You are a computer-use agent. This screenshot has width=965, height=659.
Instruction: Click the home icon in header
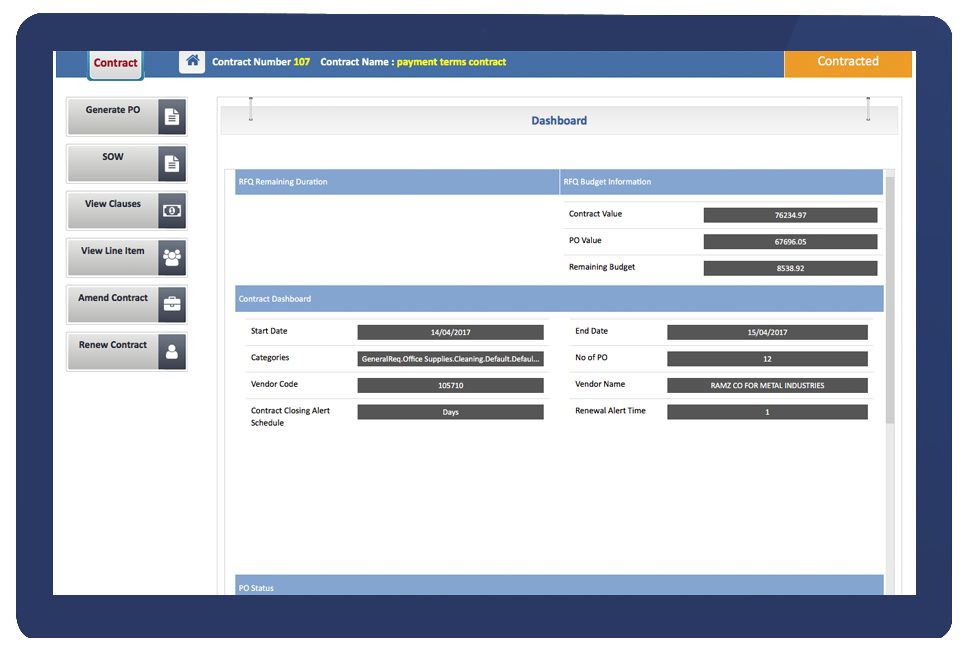pos(192,61)
